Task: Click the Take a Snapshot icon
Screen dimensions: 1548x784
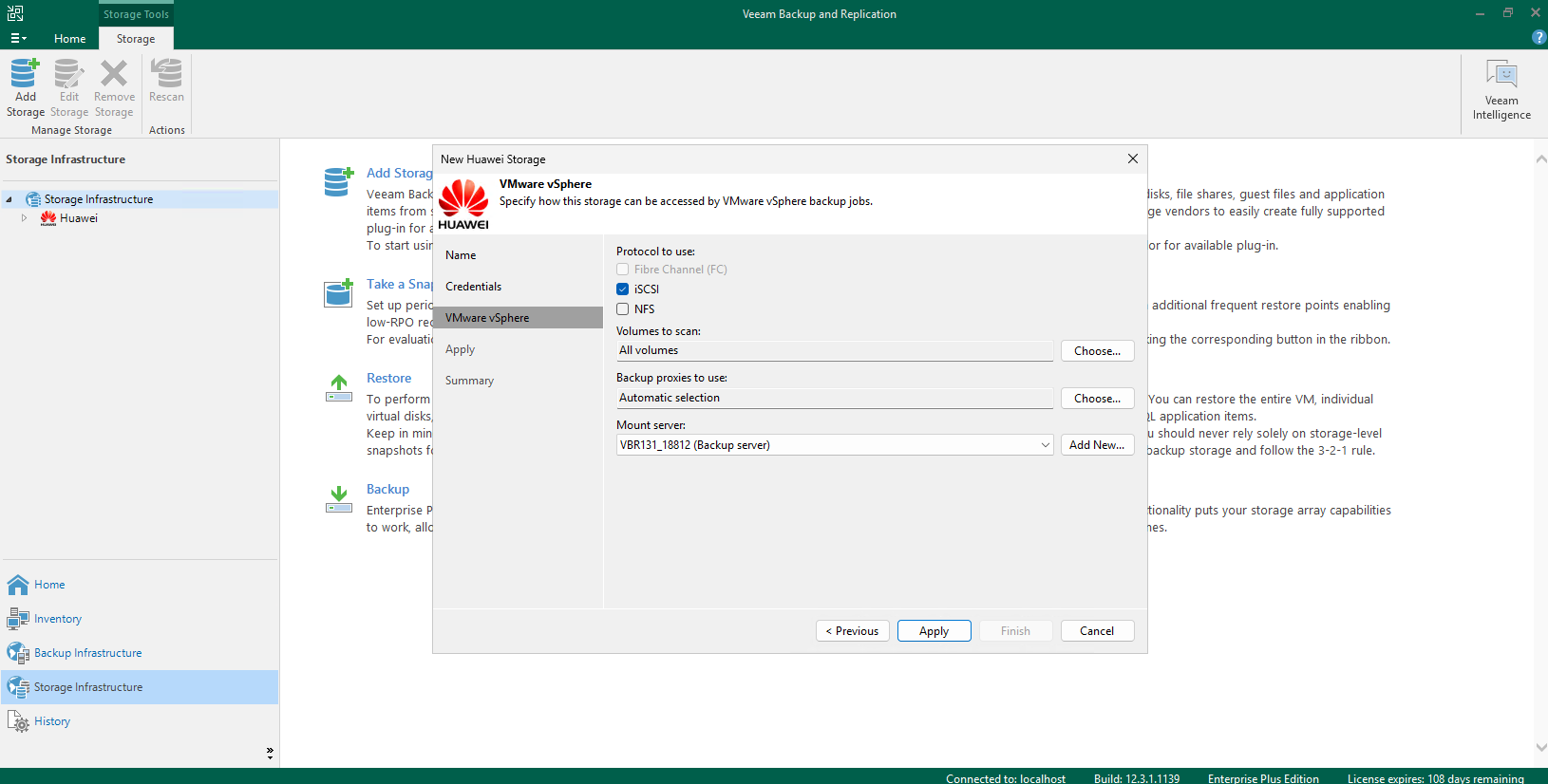Action: tap(339, 292)
